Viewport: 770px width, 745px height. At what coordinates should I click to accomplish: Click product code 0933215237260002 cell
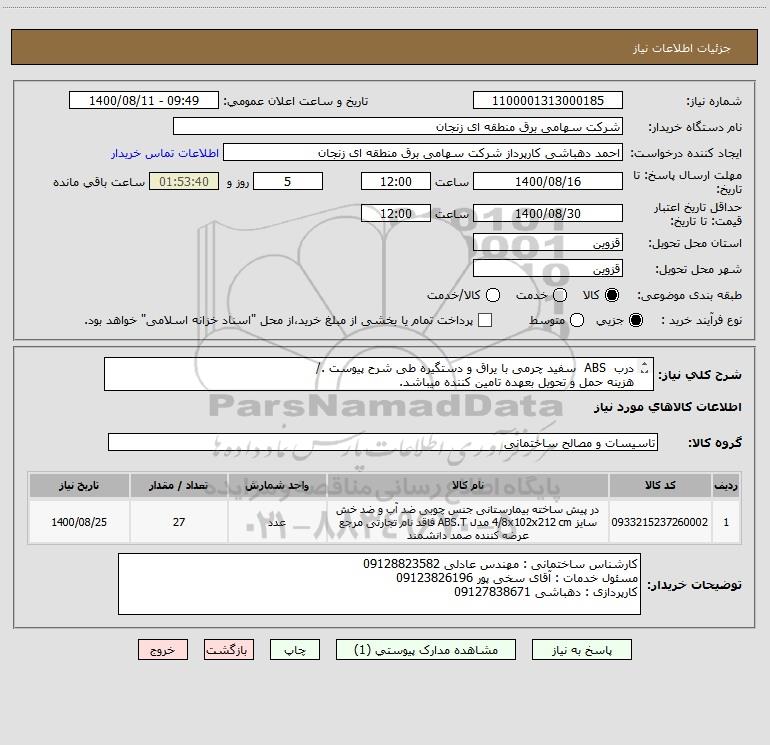pyautogui.click(x=660, y=522)
